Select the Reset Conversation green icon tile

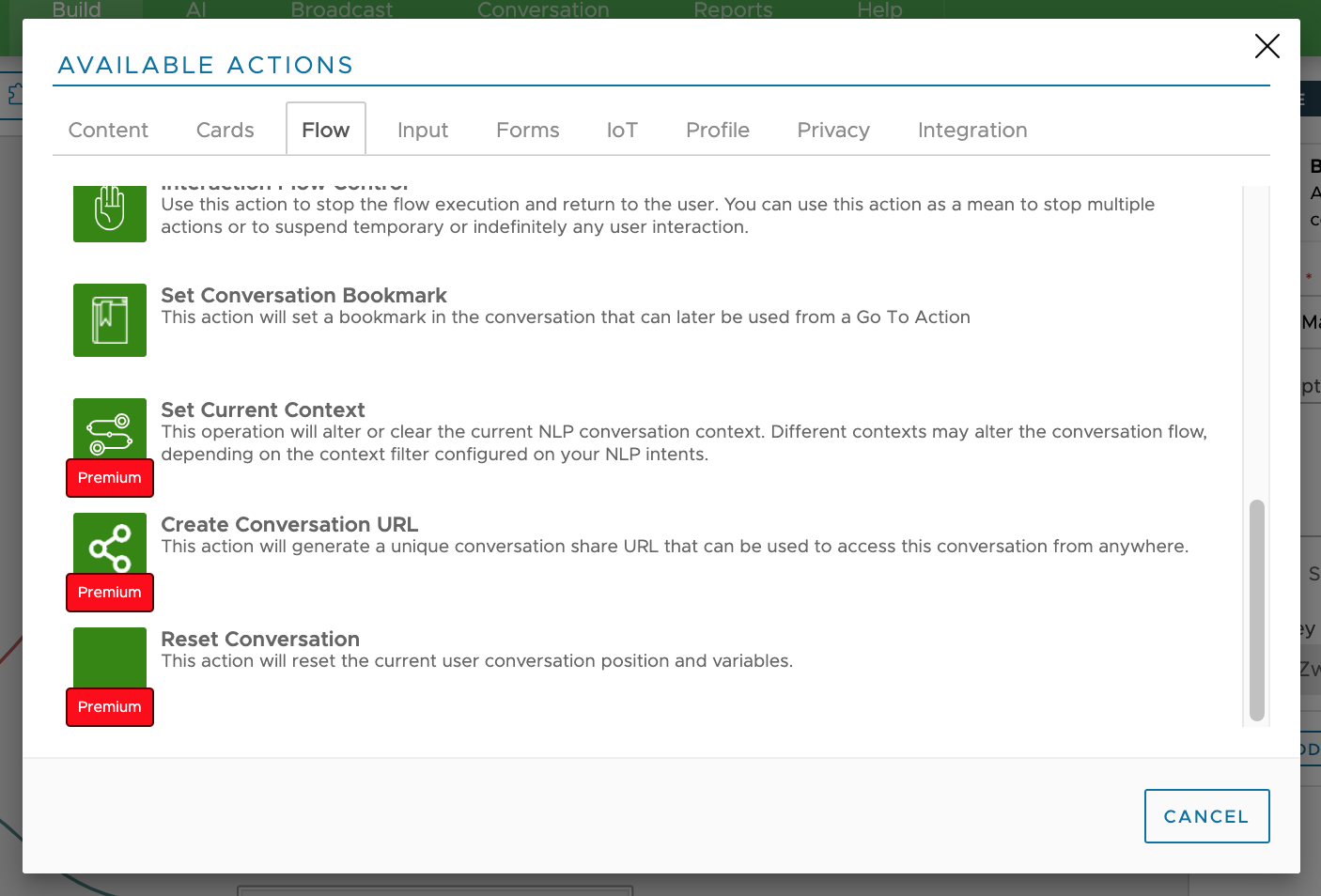coord(110,658)
